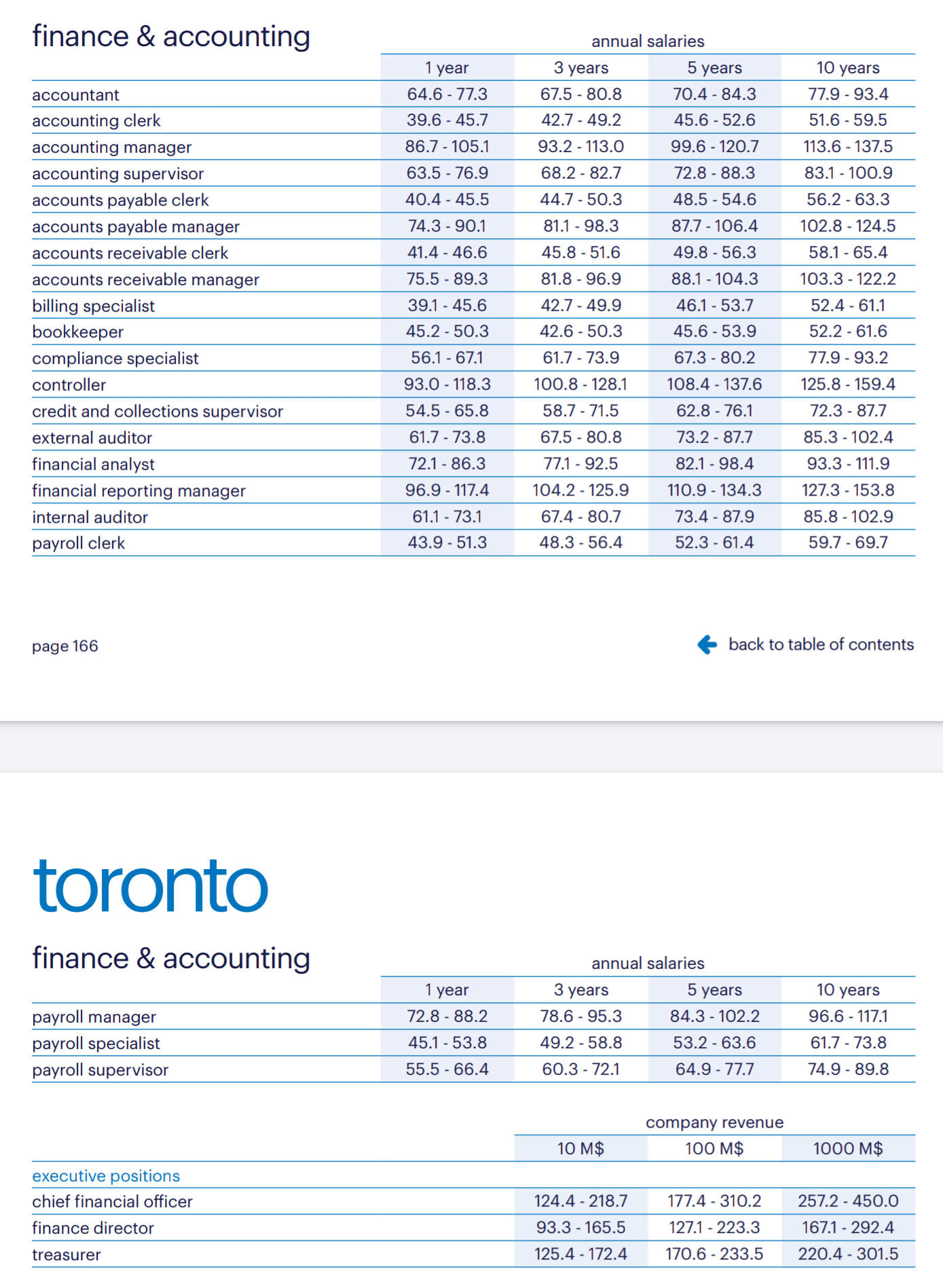Click payroll manager value 84.3 - 102.2

pos(714,1016)
